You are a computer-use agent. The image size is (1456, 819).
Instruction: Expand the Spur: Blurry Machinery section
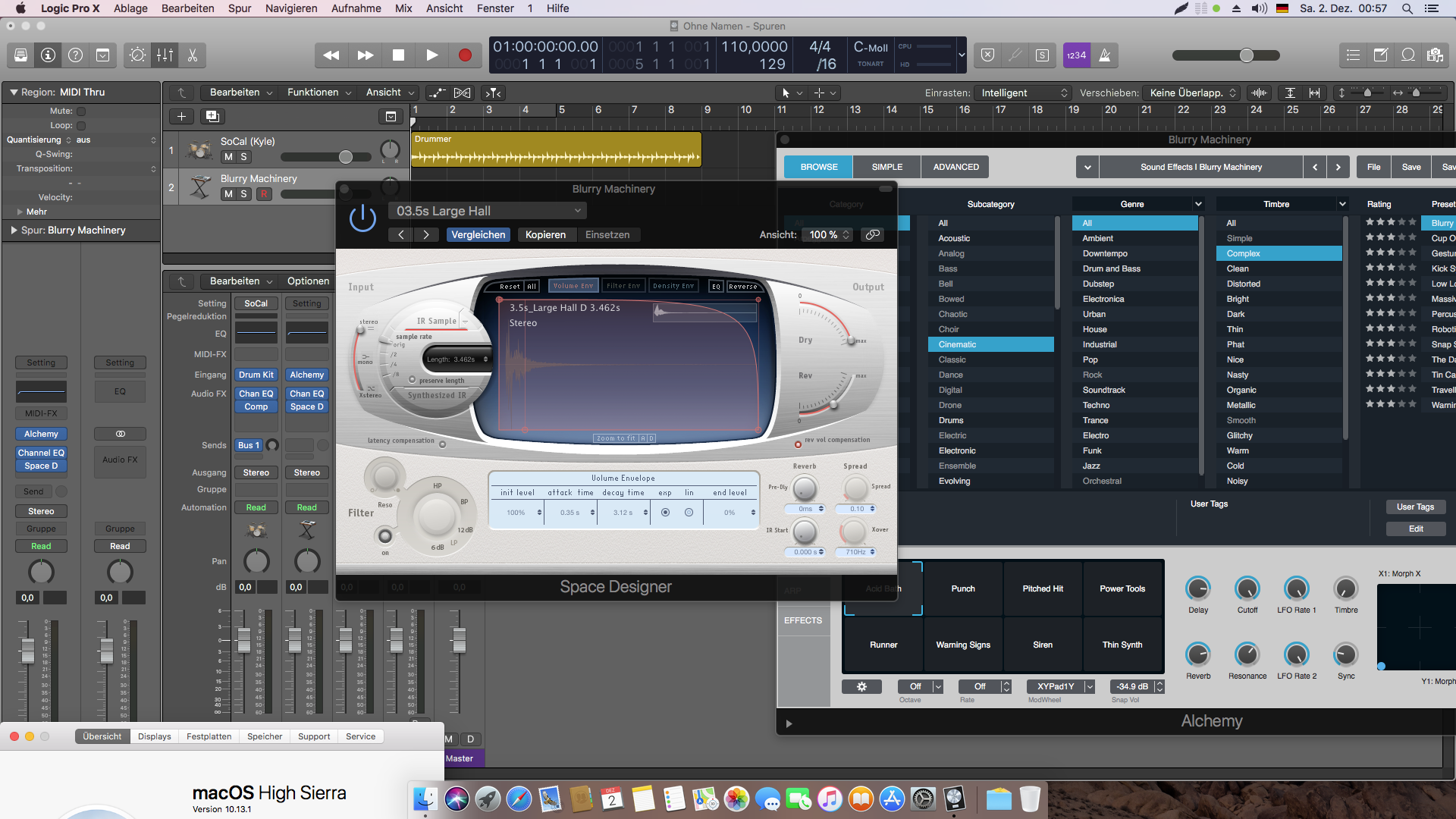14,230
